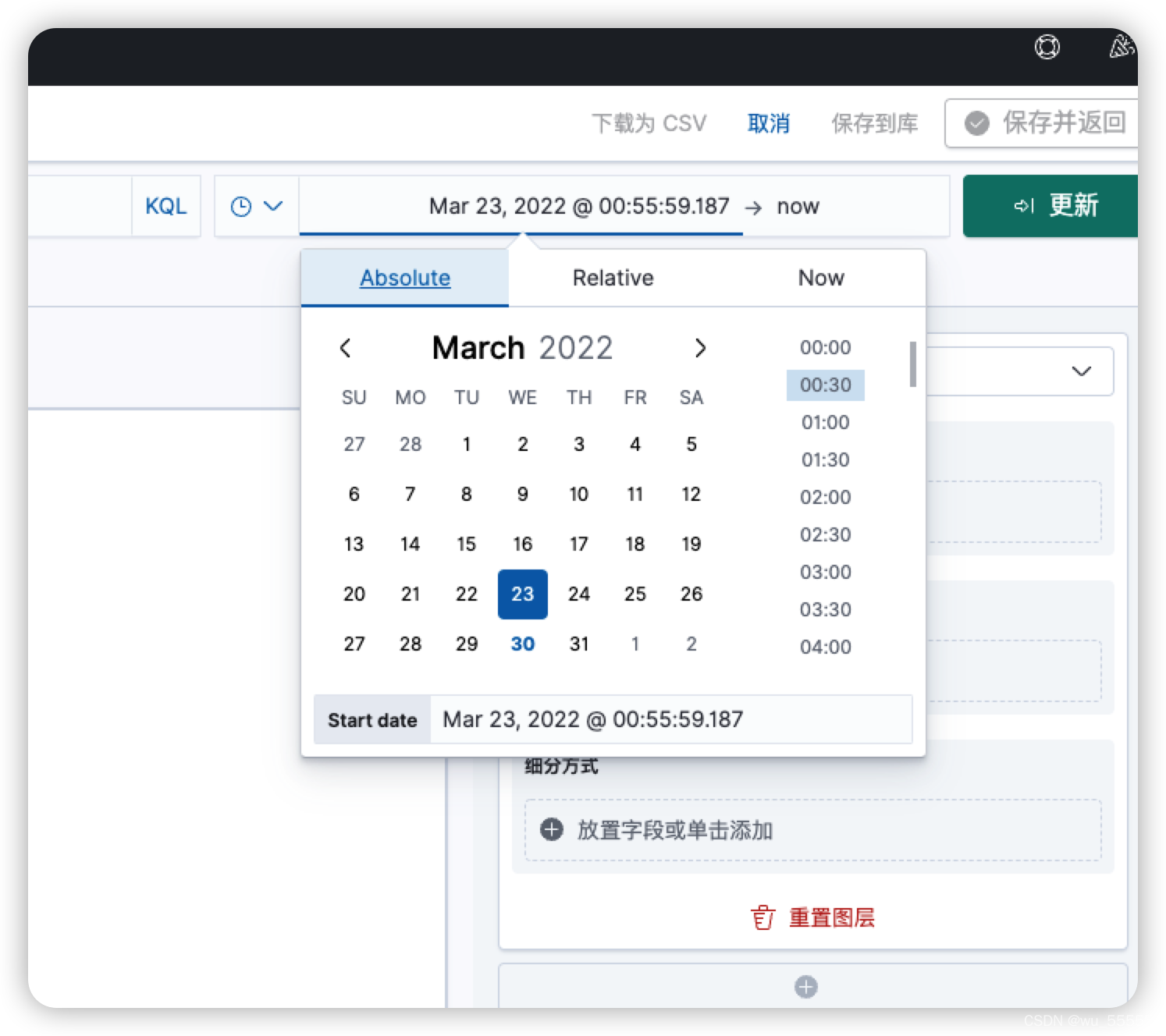Select time 00:30
Viewport: 1166px width, 1036px height.
click(826, 385)
